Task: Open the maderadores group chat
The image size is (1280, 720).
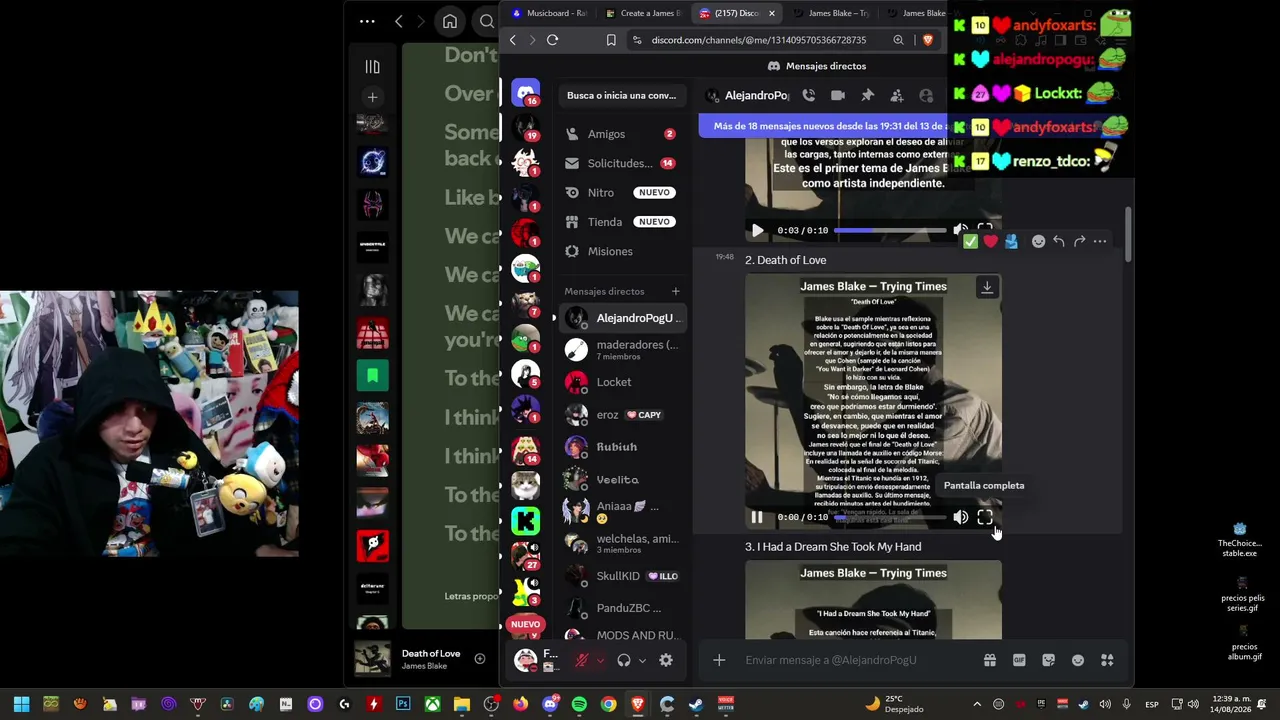Action: (620, 350)
